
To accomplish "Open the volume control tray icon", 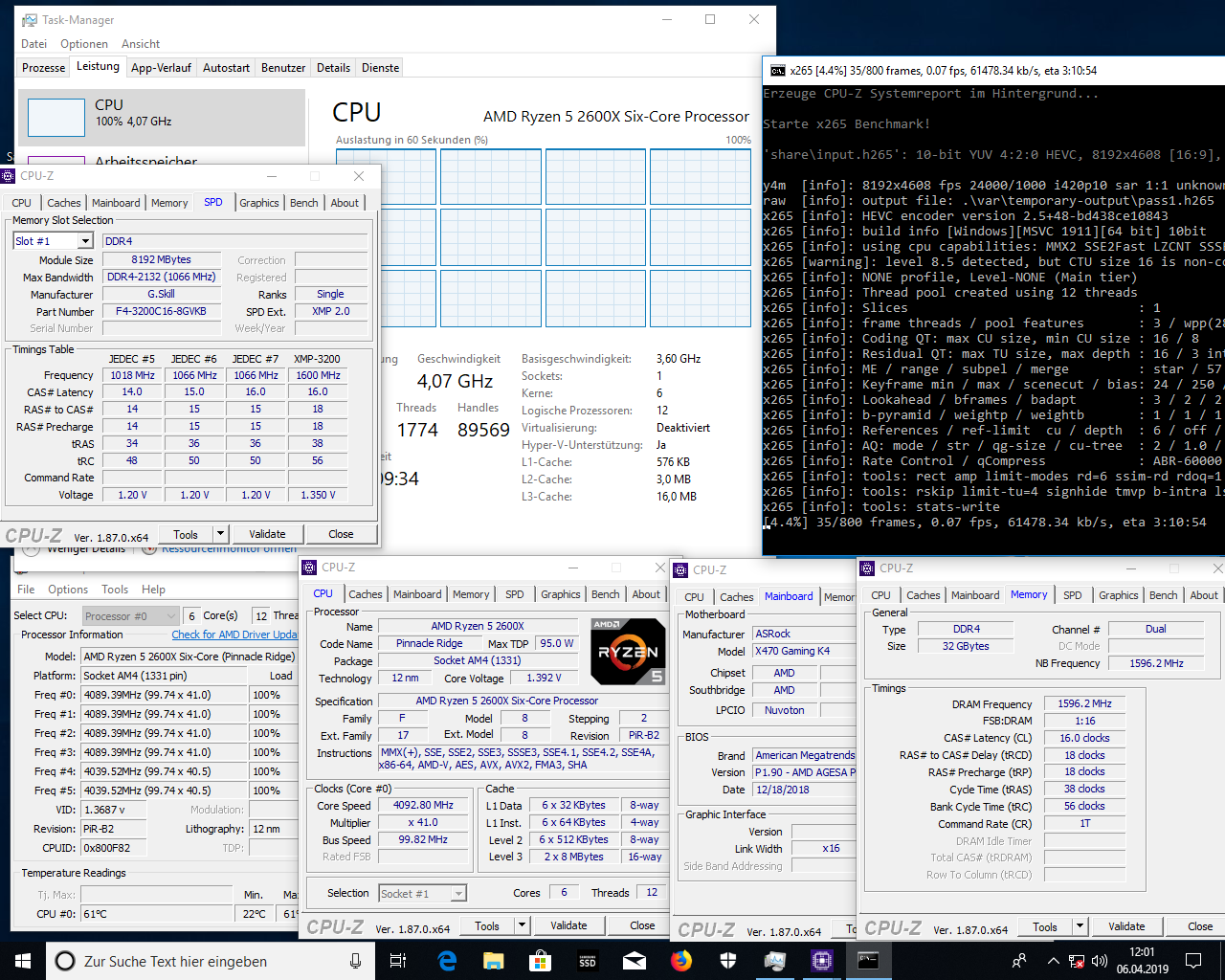I will click(x=1100, y=961).
